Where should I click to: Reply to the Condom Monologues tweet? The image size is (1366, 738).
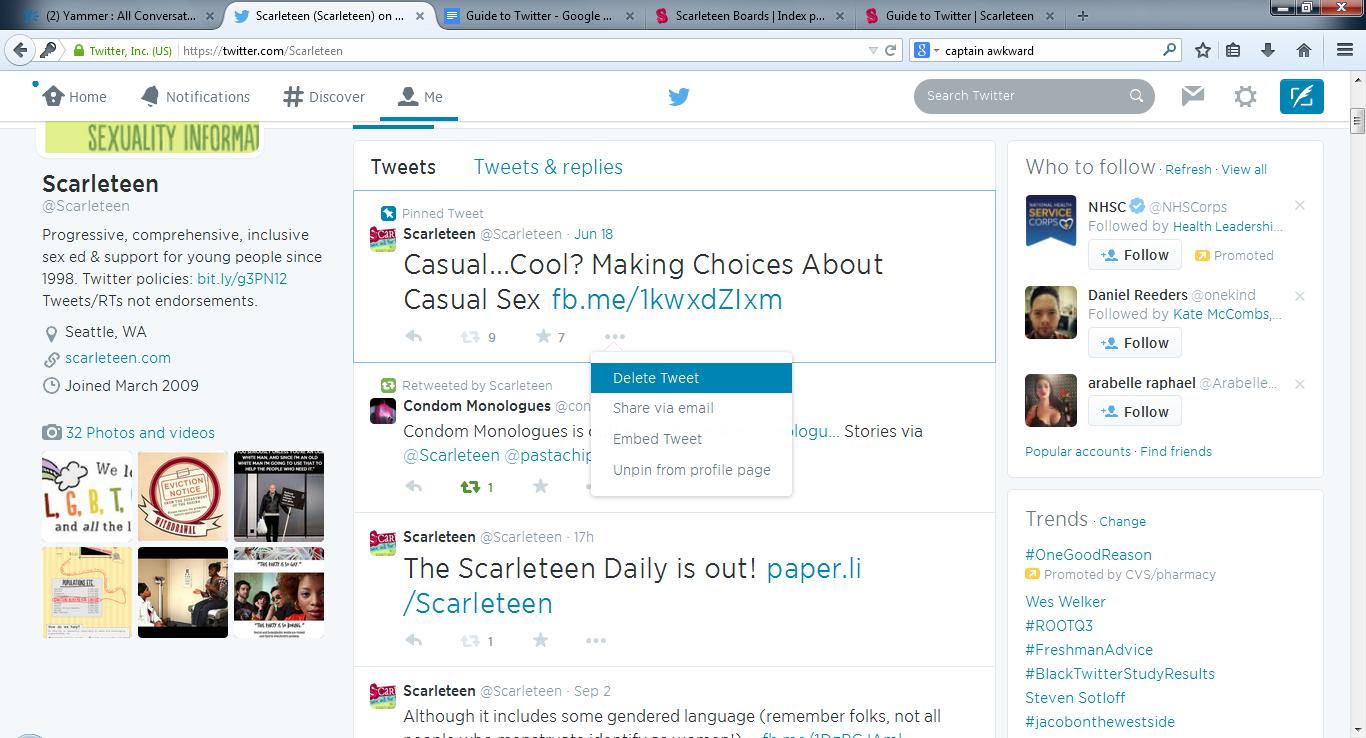point(413,487)
